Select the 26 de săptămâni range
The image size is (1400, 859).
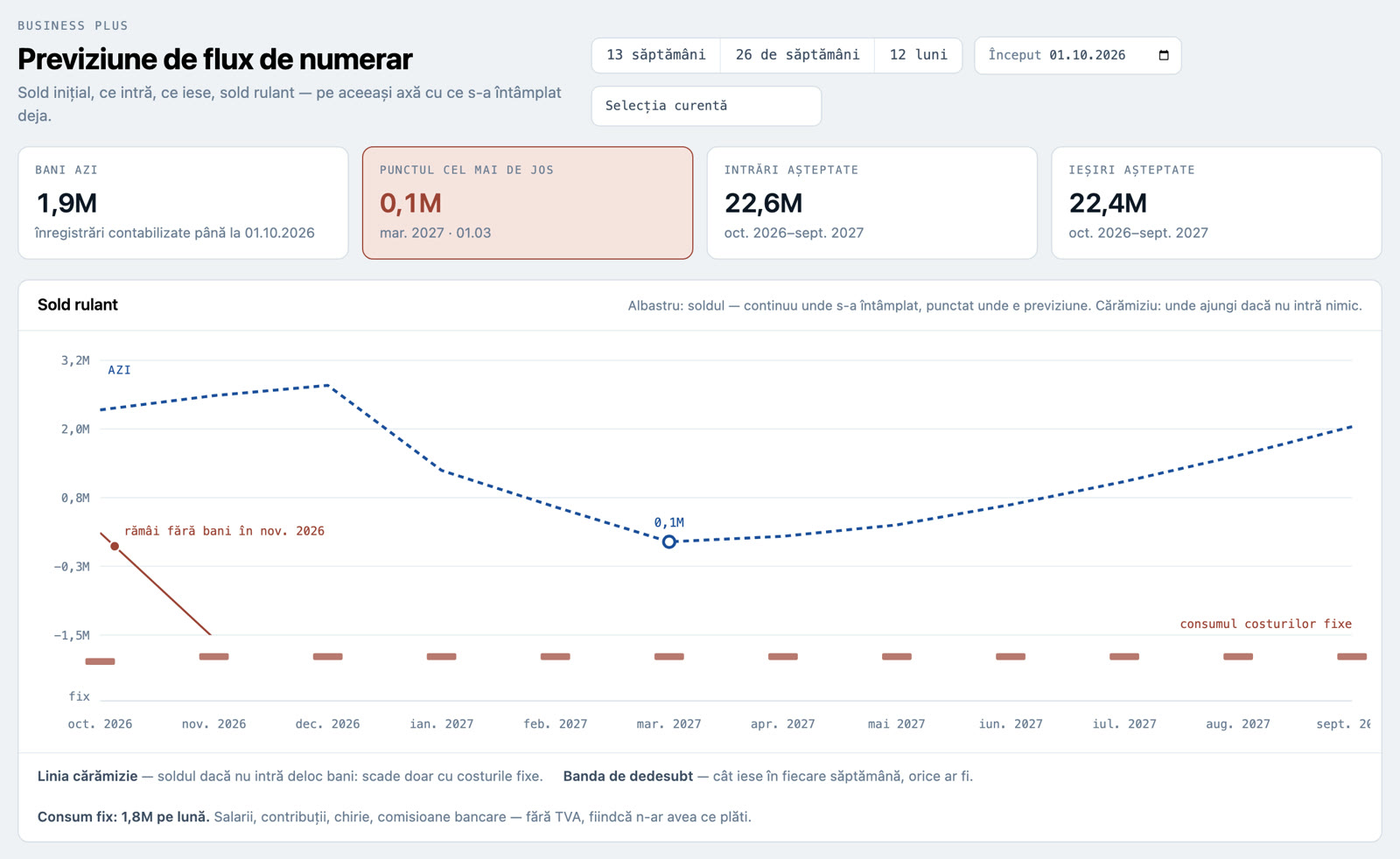pyautogui.click(x=797, y=55)
